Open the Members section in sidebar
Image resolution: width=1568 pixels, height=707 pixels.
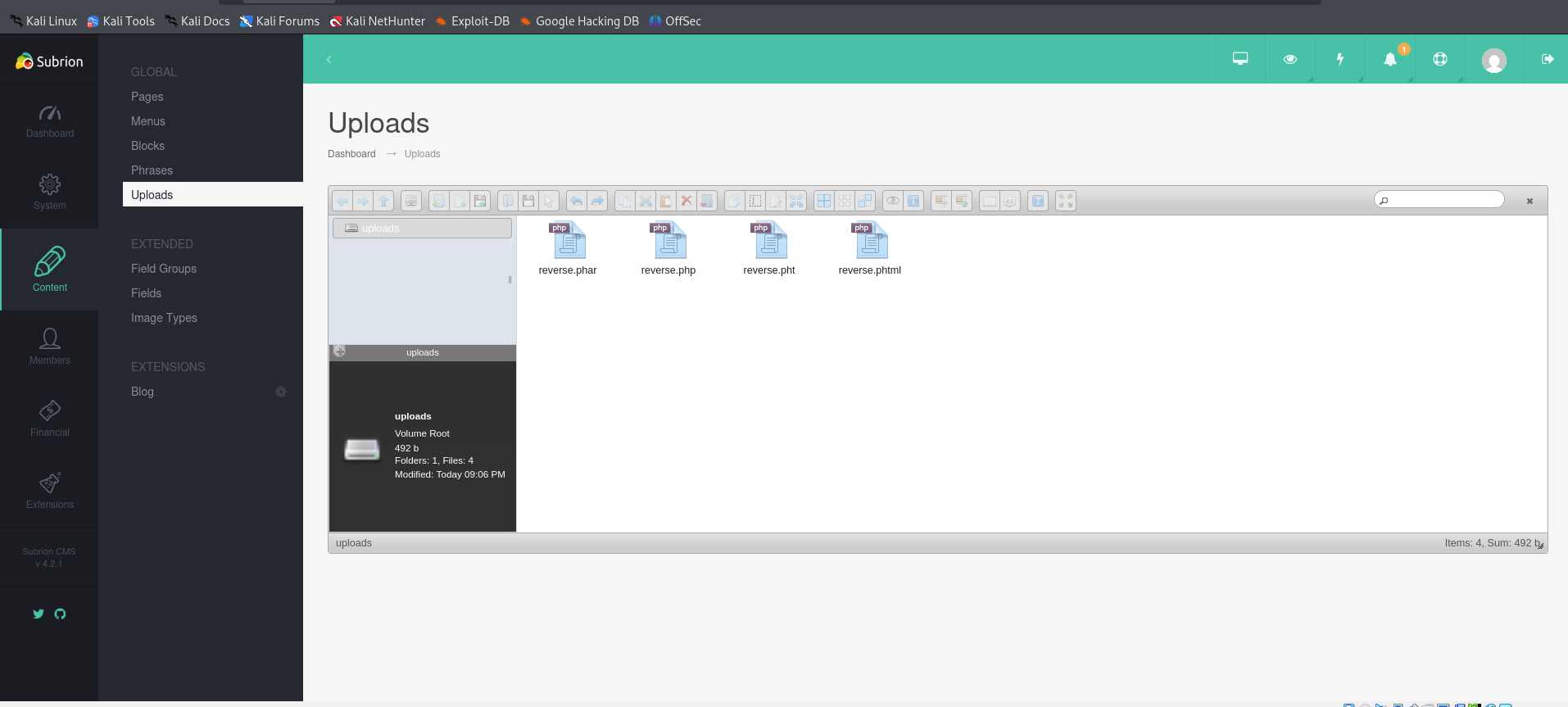click(x=50, y=347)
